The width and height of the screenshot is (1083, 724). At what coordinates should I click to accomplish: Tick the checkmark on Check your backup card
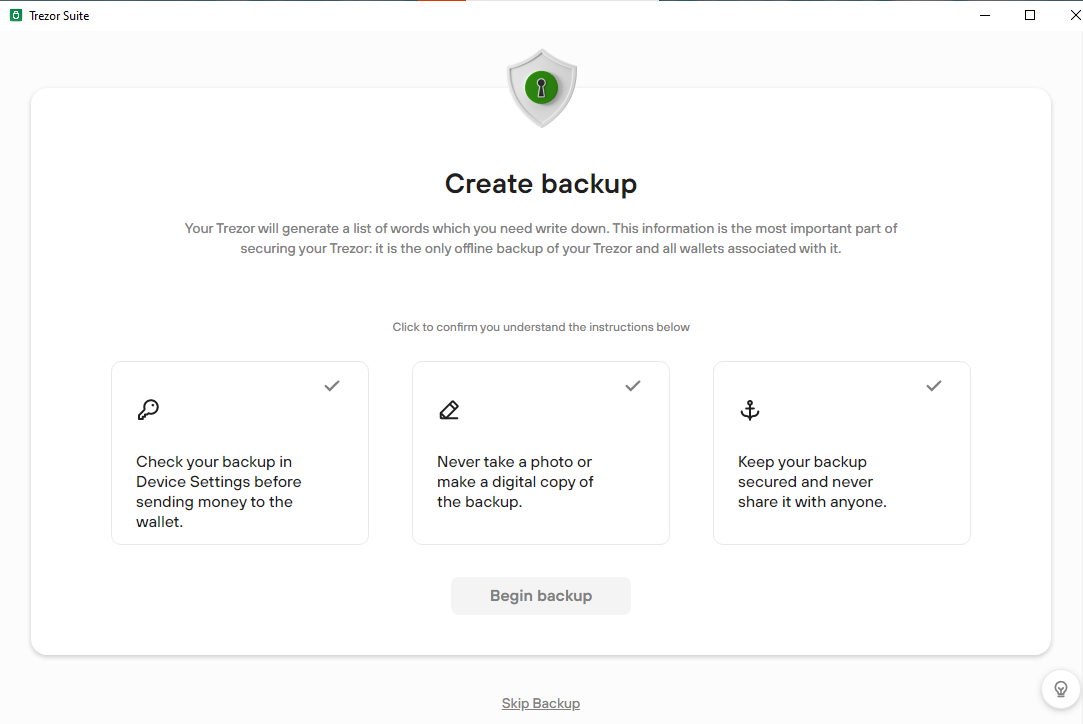tap(332, 385)
